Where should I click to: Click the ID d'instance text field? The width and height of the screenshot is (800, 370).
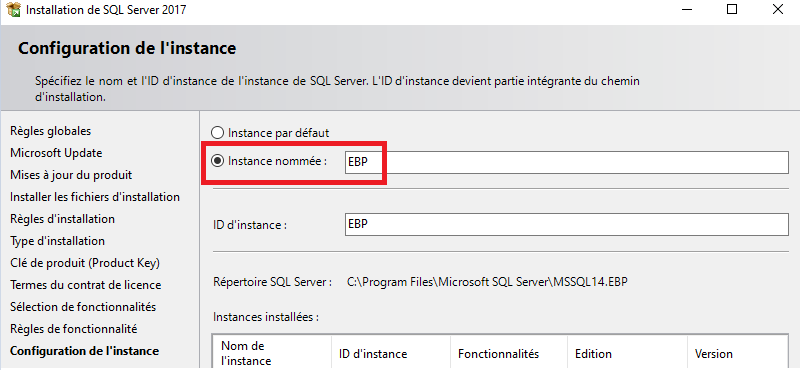[566, 224]
